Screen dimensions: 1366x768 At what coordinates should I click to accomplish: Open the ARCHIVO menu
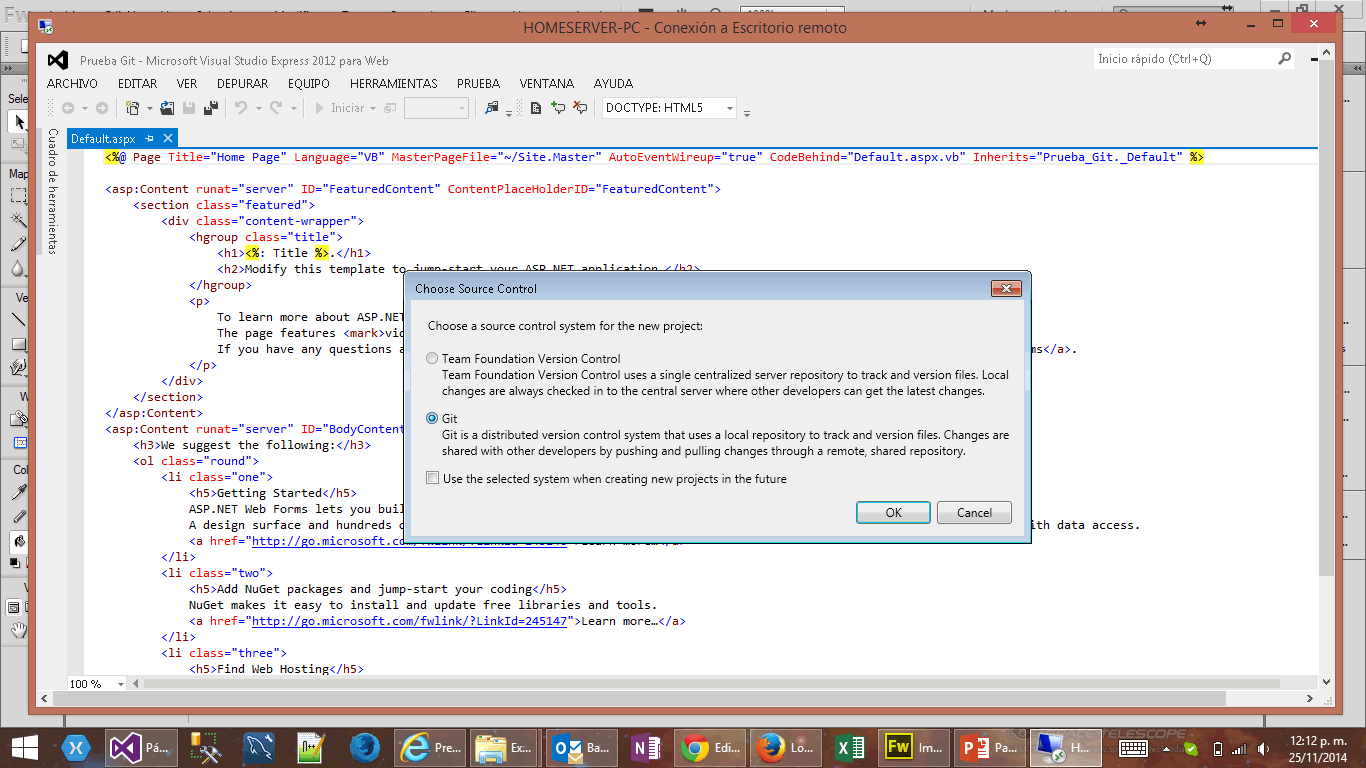(72, 84)
